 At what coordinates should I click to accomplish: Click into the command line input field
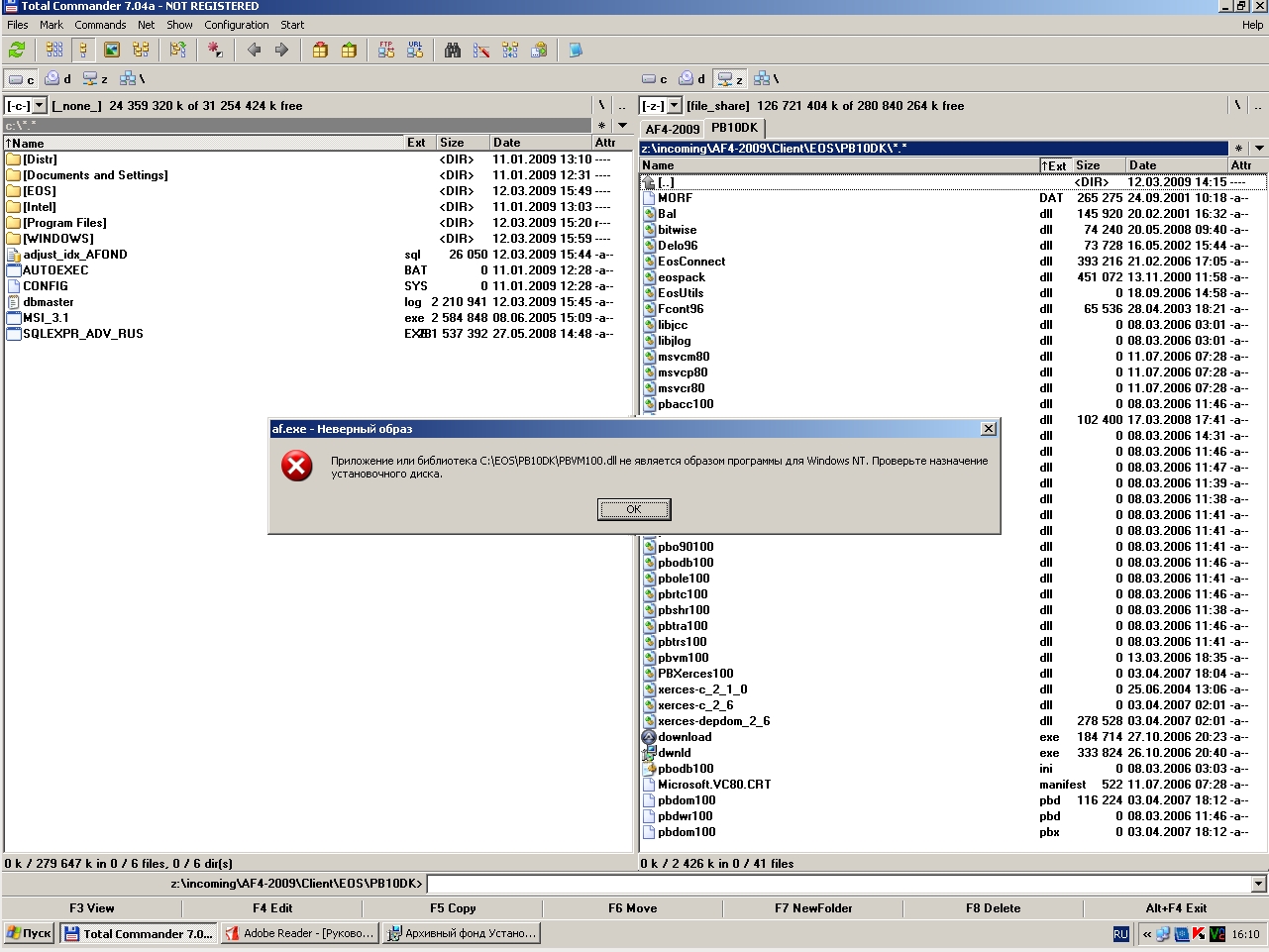coord(839,884)
